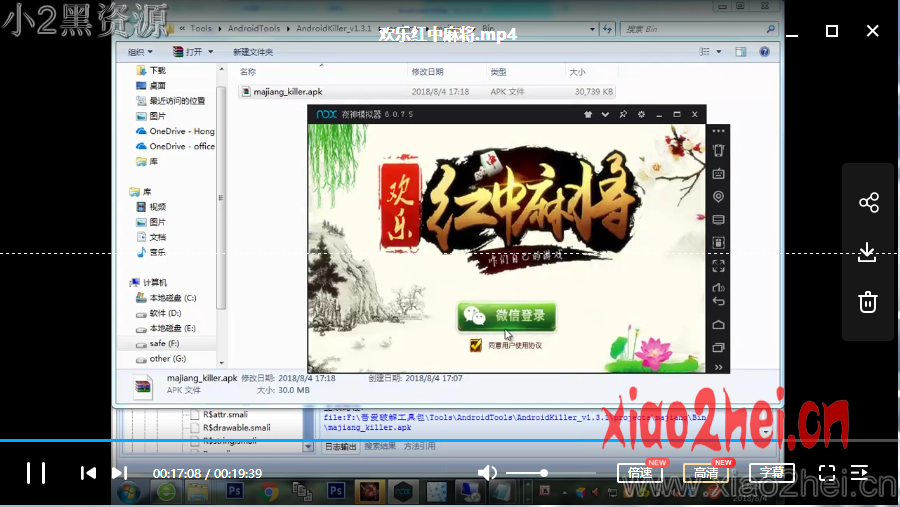This screenshot has height=507, width=900.
Task: Open the Nox sidebar more options dots
Action: (x=718, y=131)
